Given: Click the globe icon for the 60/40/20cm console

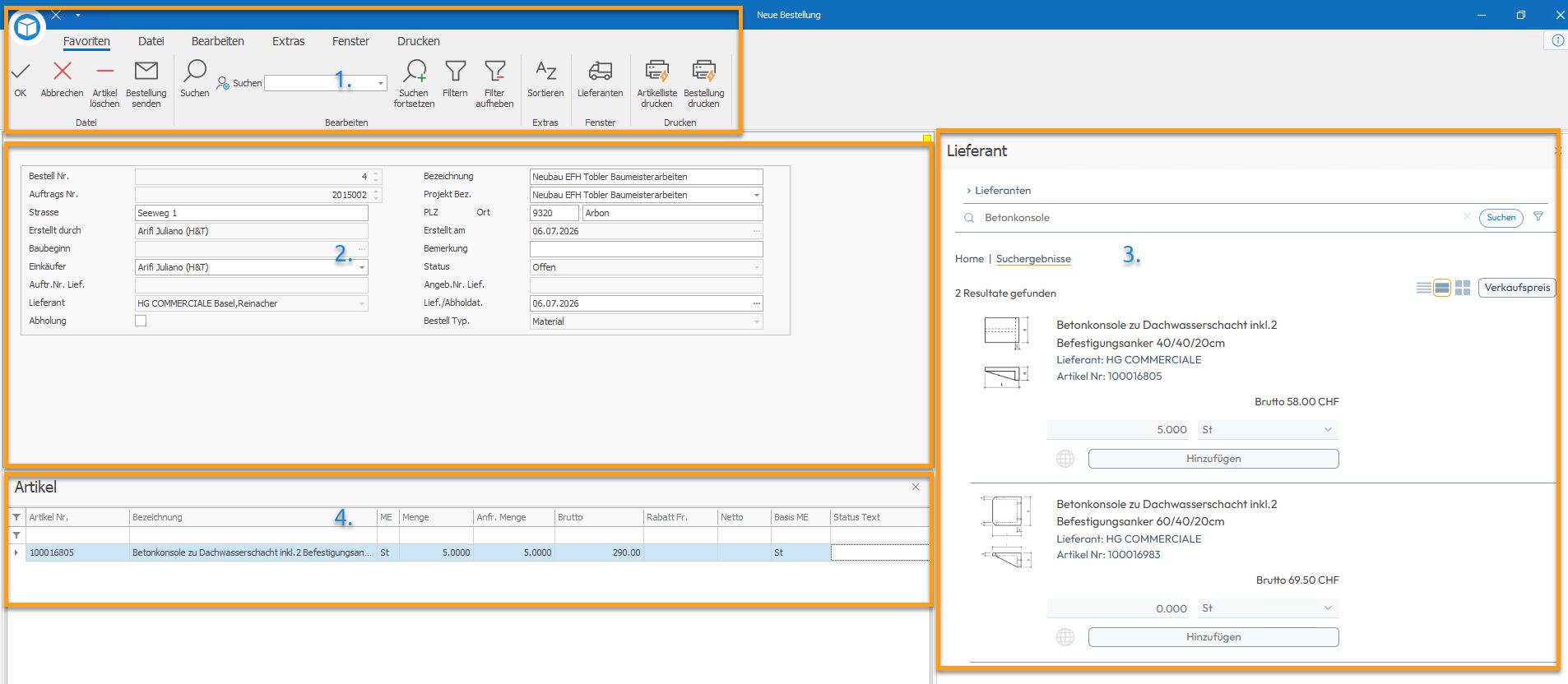Looking at the screenshot, I should tap(1065, 637).
